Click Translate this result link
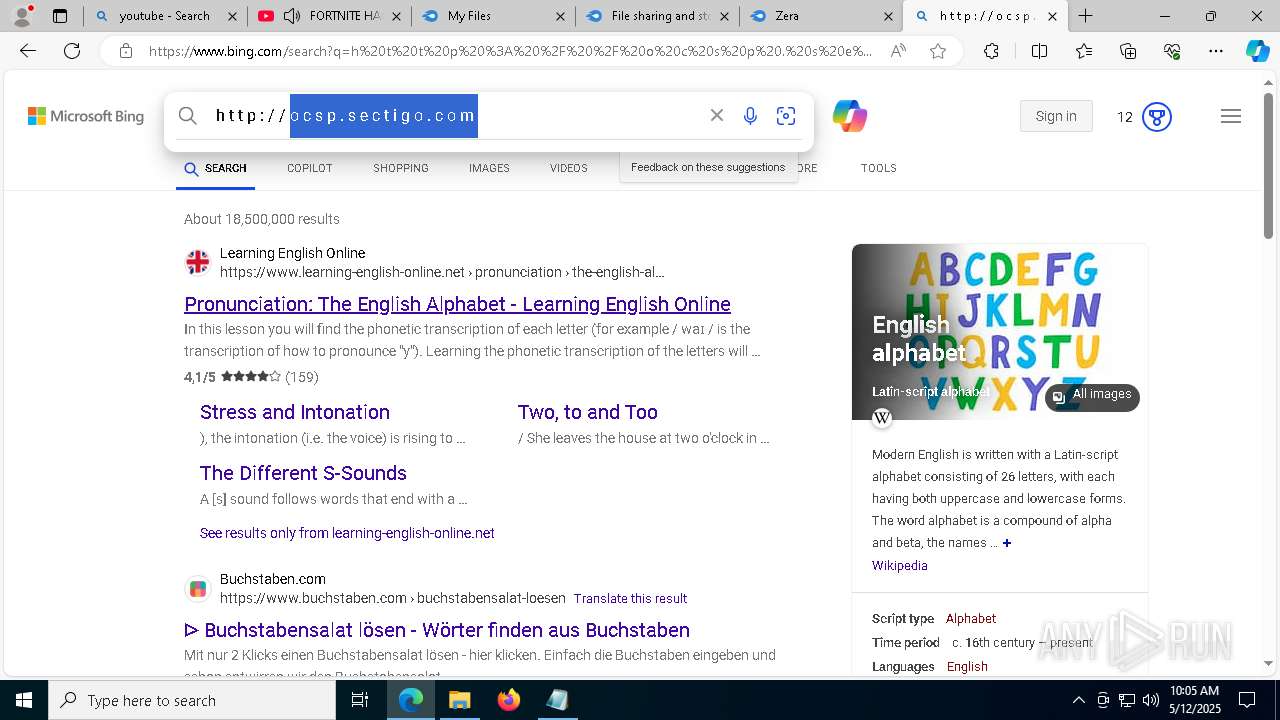 click(x=630, y=599)
